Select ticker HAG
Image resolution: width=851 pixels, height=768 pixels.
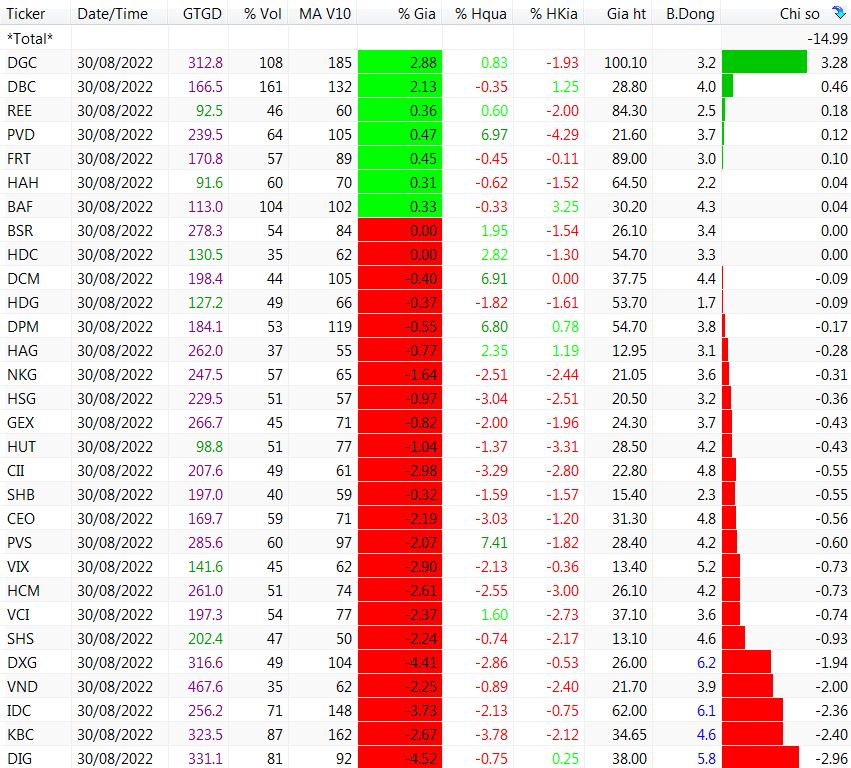tap(22, 351)
